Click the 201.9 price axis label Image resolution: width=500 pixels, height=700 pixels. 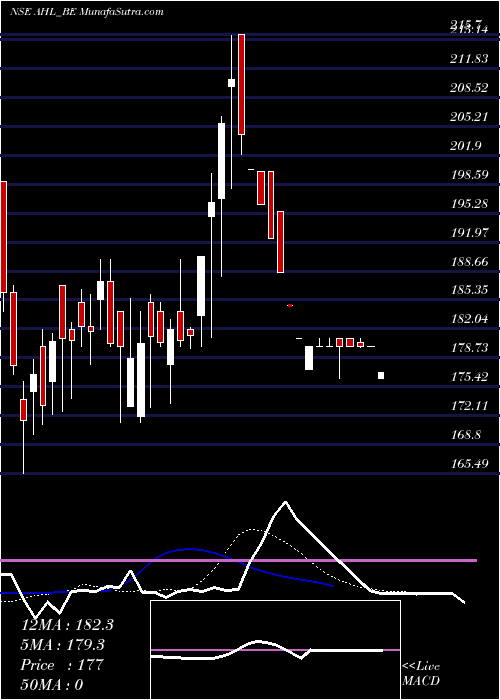pyautogui.click(x=466, y=146)
